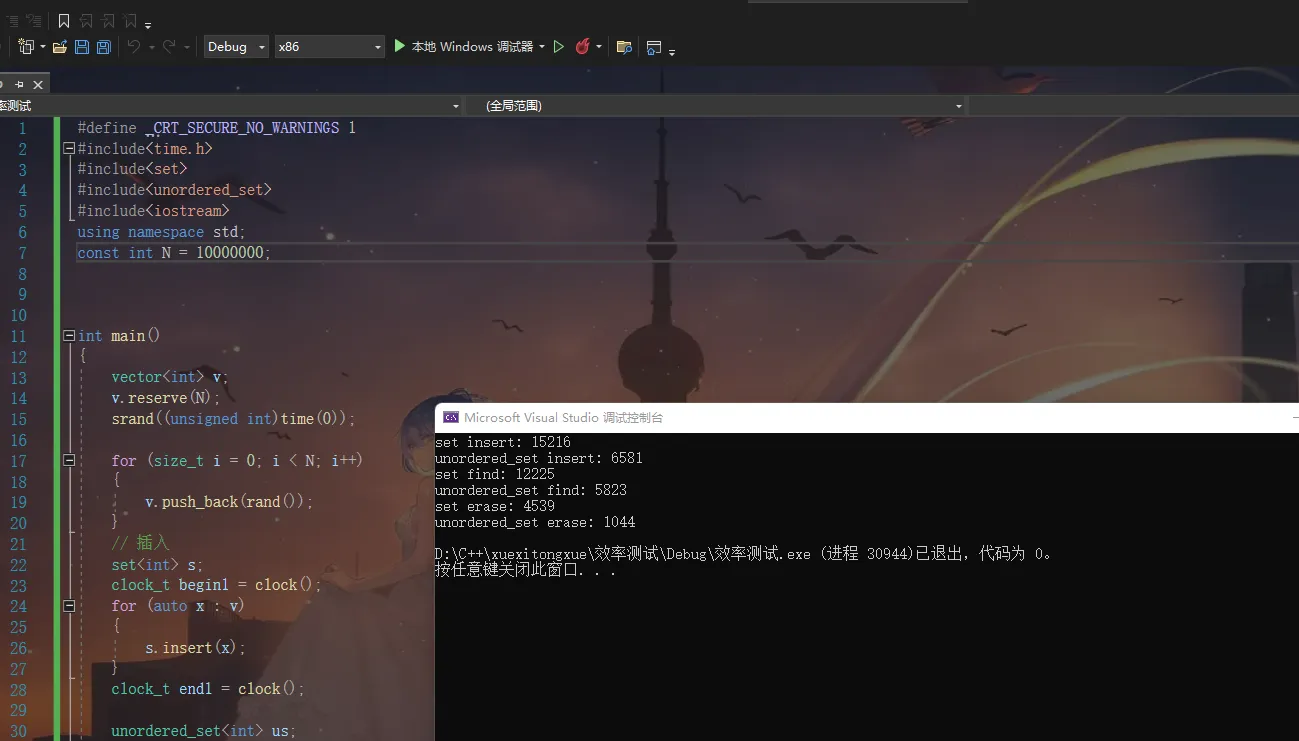Click line number 7 in the gutter
This screenshot has height=741, width=1299.
pyautogui.click(x=22, y=253)
